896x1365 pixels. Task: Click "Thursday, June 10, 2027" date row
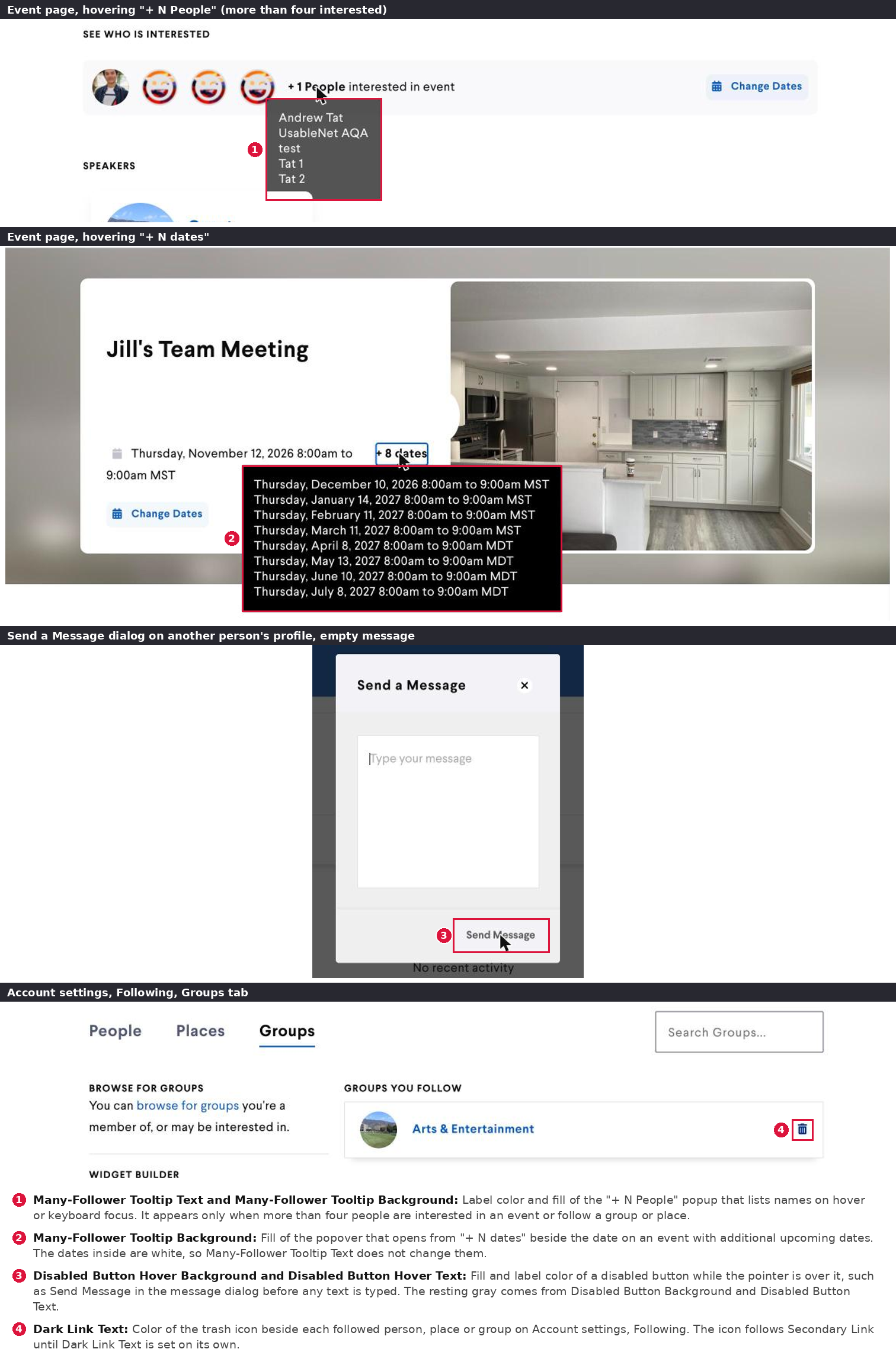[385, 577]
